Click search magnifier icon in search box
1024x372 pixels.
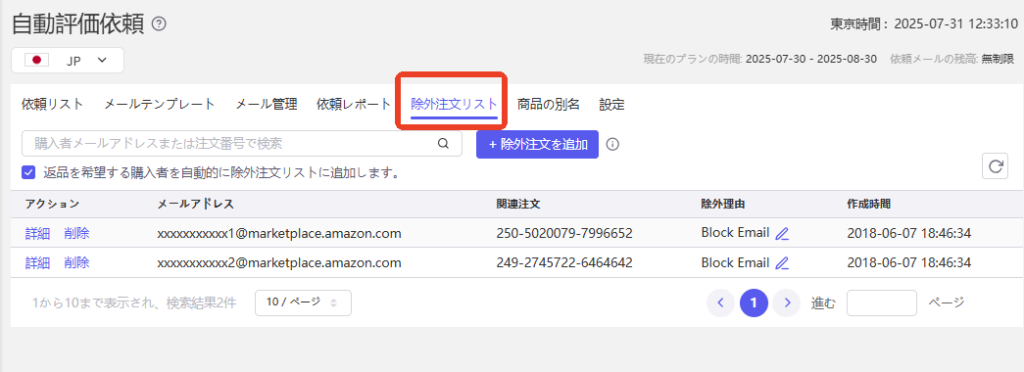point(443,144)
